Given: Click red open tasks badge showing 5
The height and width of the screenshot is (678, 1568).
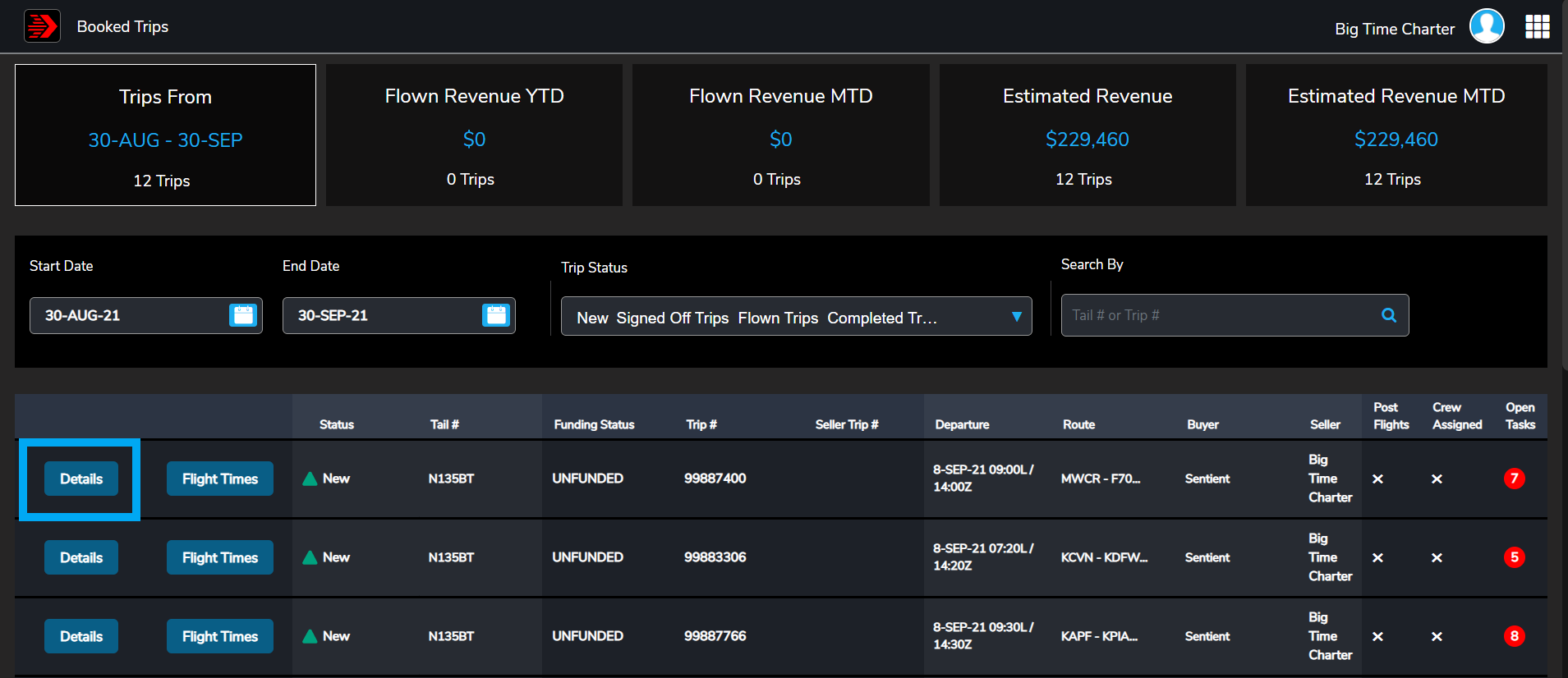Looking at the screenshot, I should (x=1514, y=557).
